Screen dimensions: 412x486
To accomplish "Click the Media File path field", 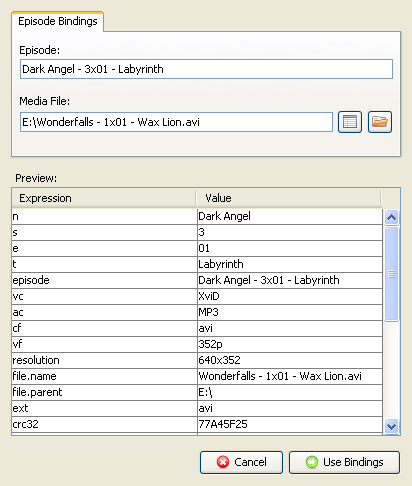I will 176,122.
